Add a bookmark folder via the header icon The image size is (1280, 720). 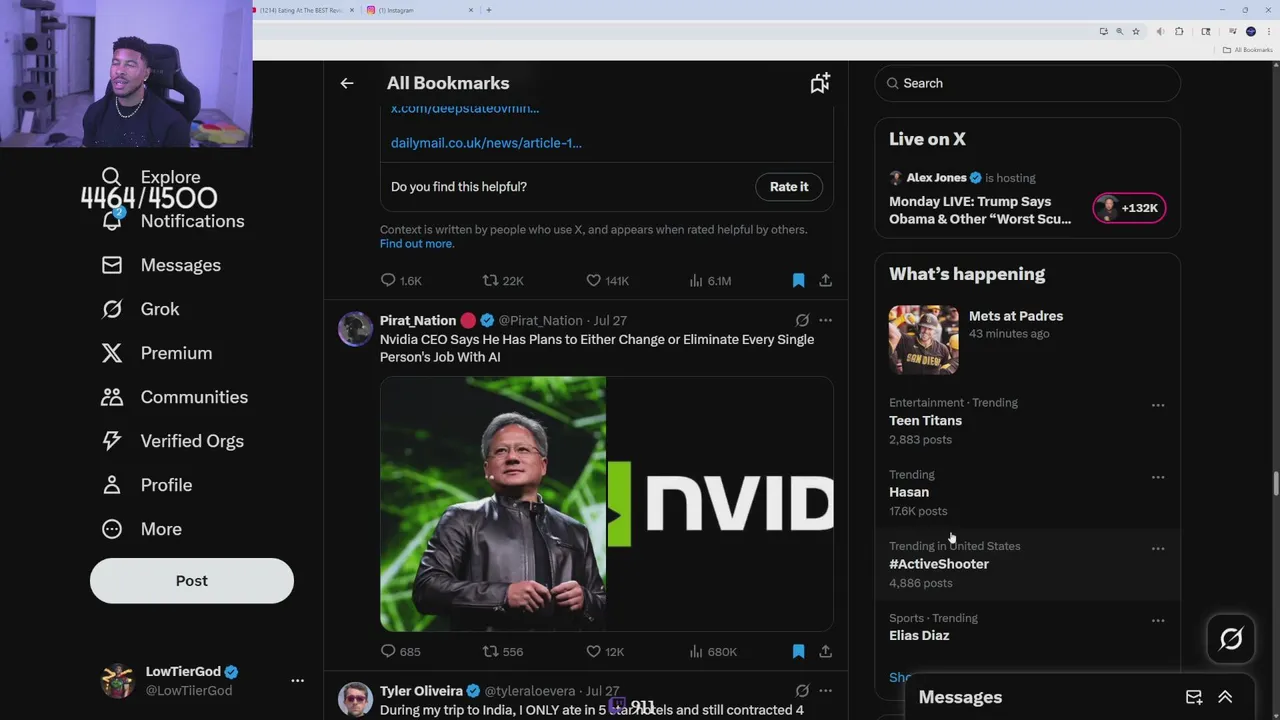tap(820, 83)
